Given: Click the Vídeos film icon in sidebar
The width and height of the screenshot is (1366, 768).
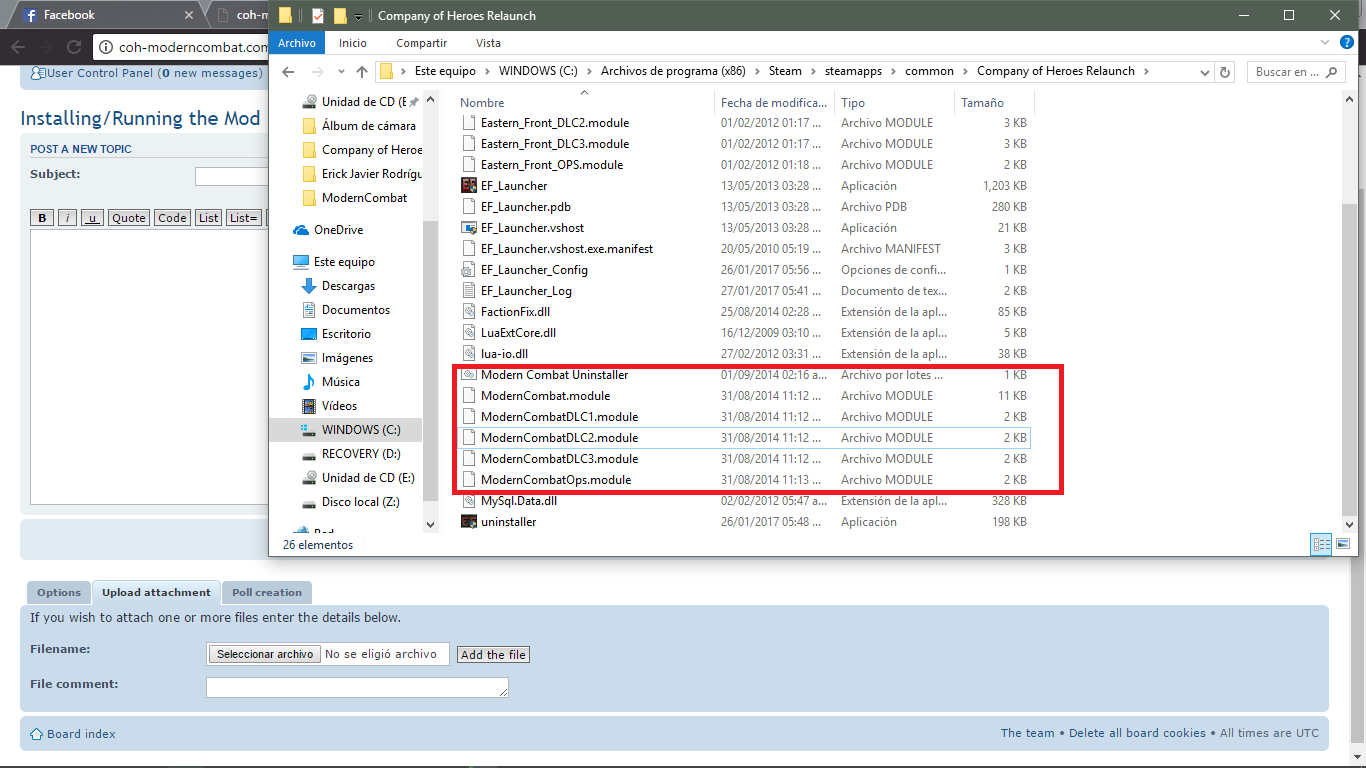Looking at the screenshot, I should [x=309, y=406].
